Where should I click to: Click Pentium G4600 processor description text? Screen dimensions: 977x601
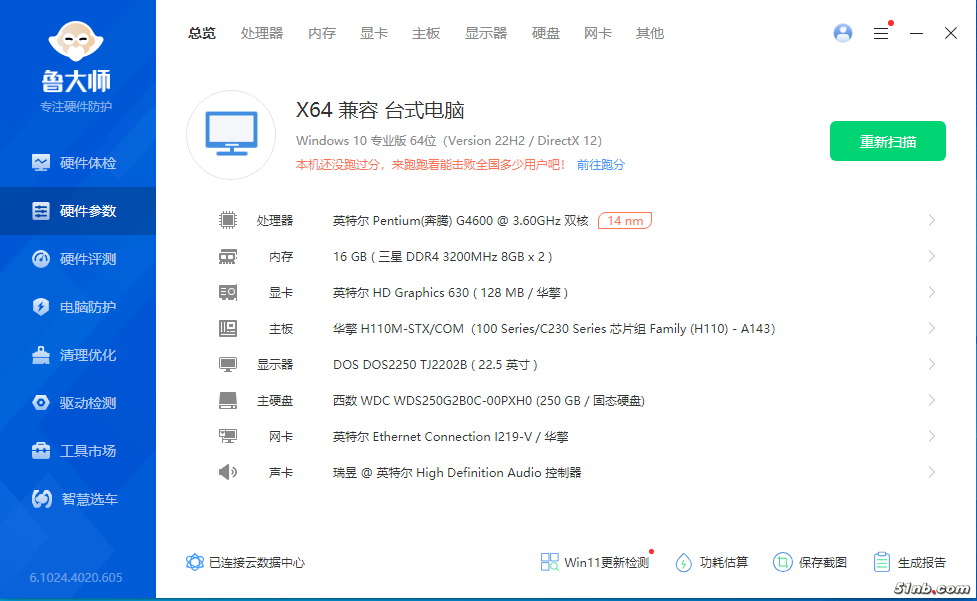tap(460, 220)
